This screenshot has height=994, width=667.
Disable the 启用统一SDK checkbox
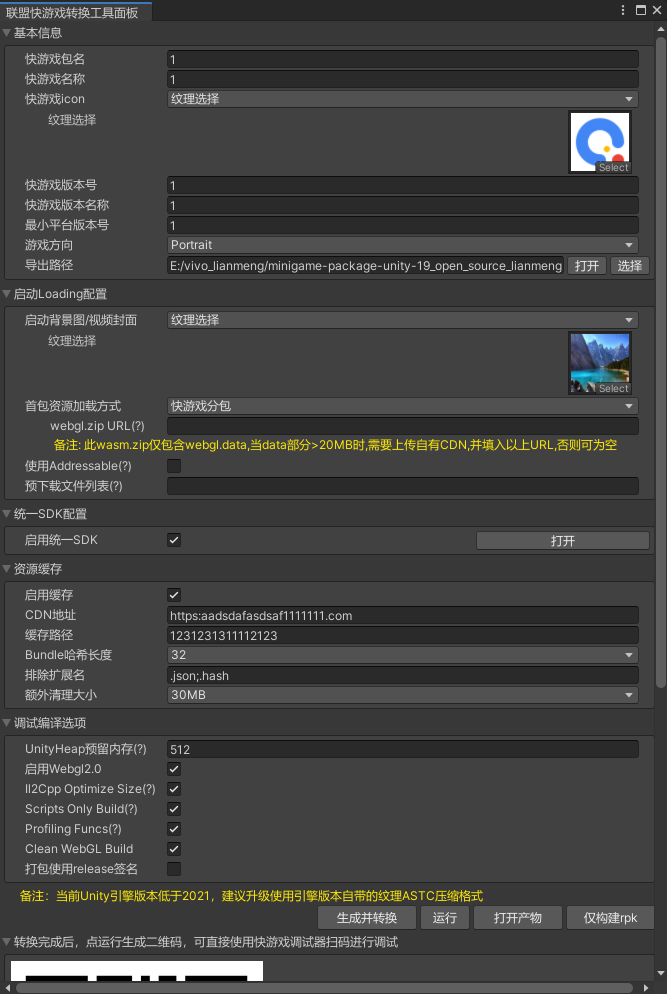[x=174, y=540]
